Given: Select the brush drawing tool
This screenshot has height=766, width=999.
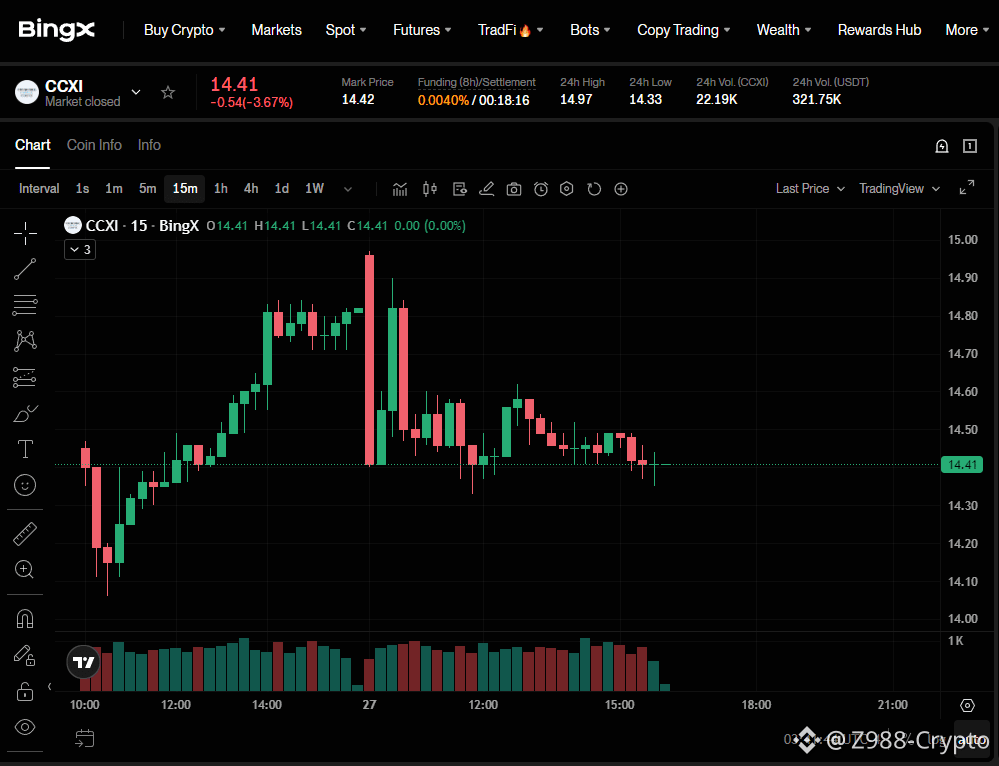Looking at the screenshot, I should (x=25, y=414).
